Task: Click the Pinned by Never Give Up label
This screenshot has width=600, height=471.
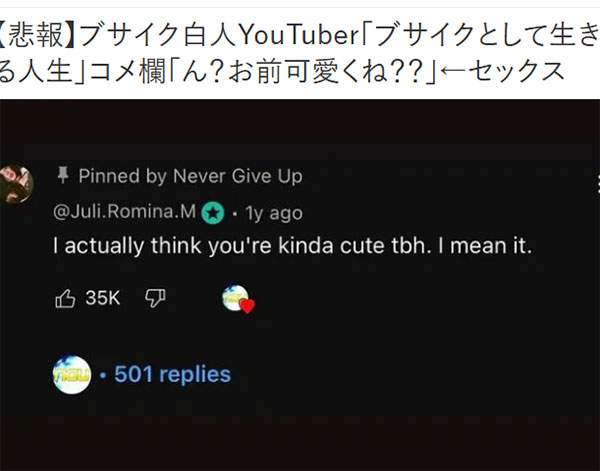Action: click(x=190, y=177)
